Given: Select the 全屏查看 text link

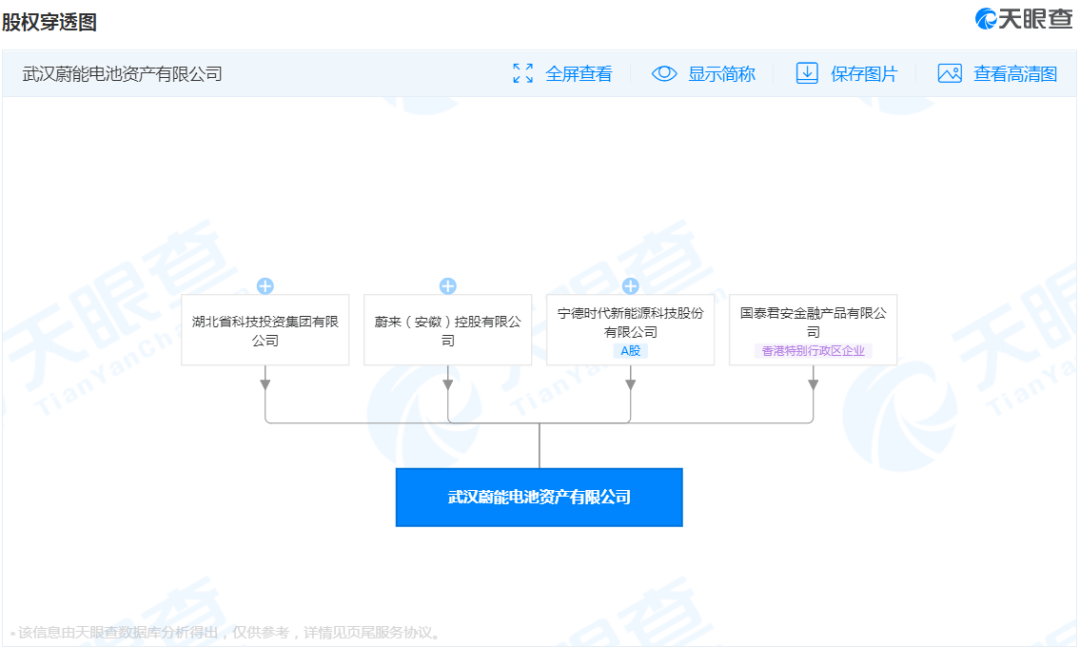Looking at the screenshot, I should (x=579, y=74).
